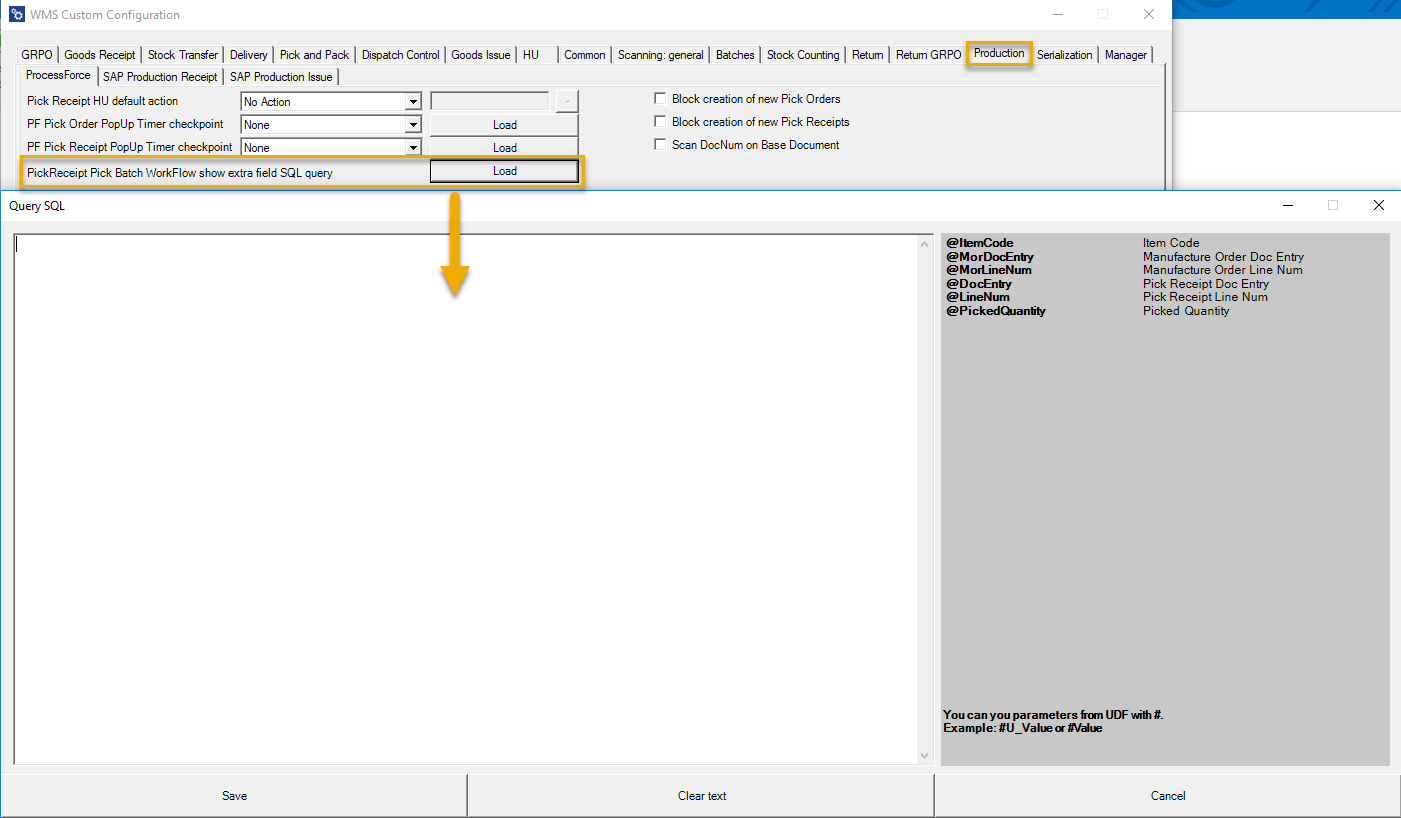The image size is (1401, 818).
Task: Click the small browse button next to No Action
Action: click(x=566, y=101)
